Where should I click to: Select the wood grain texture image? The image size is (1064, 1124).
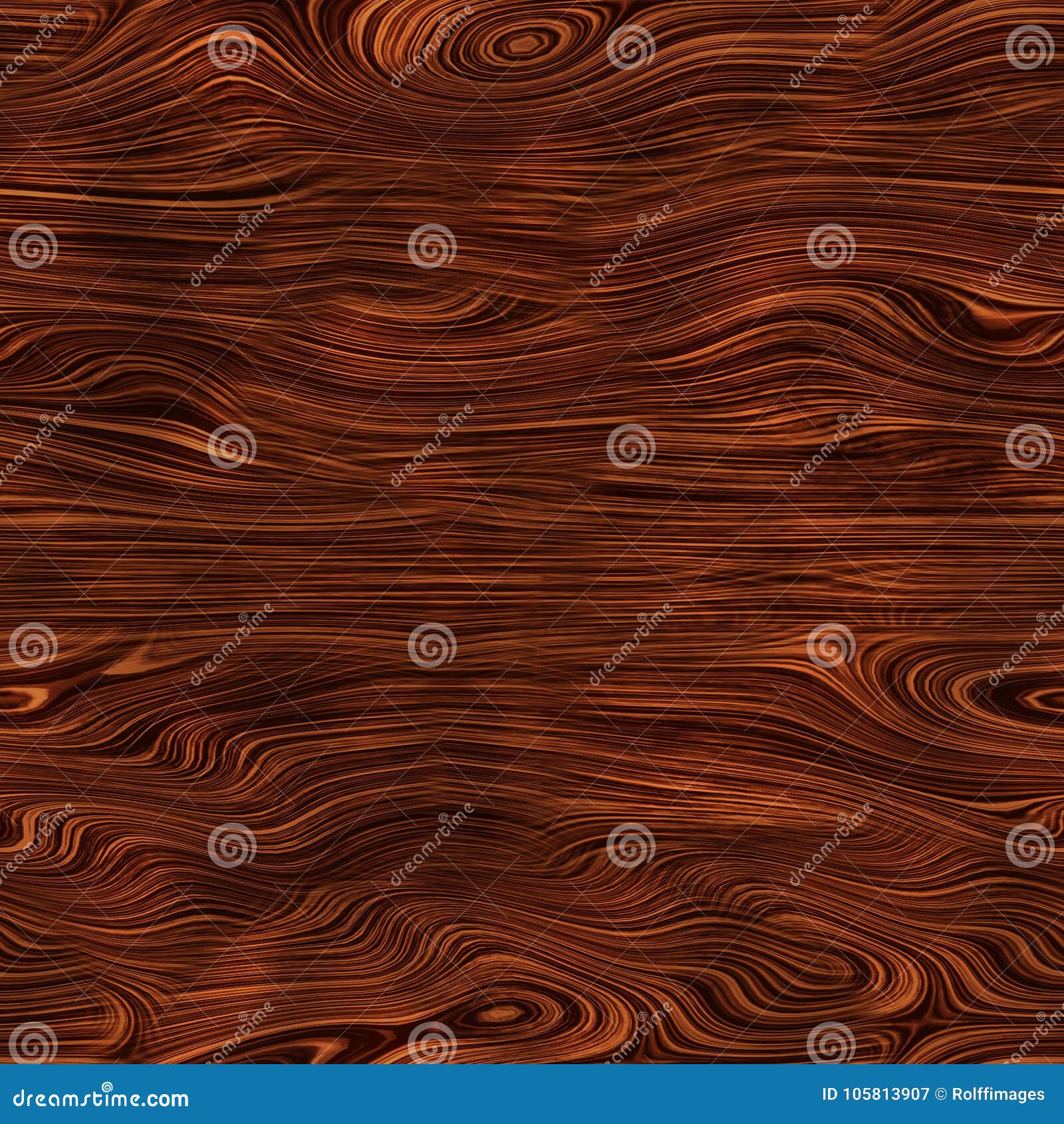coord(532,532)
